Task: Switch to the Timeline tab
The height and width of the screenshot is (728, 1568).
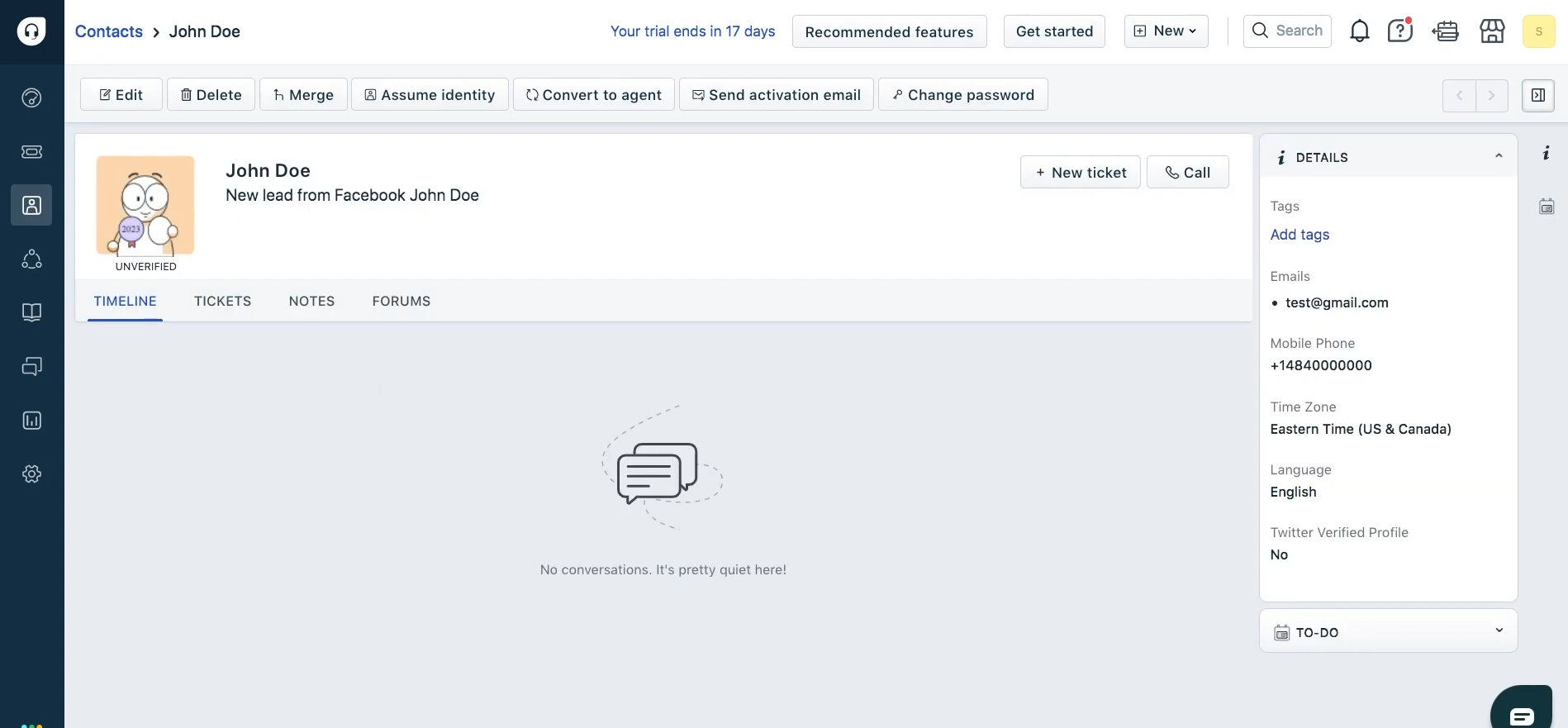Action: pyautogui.click(x=125, y=301)
